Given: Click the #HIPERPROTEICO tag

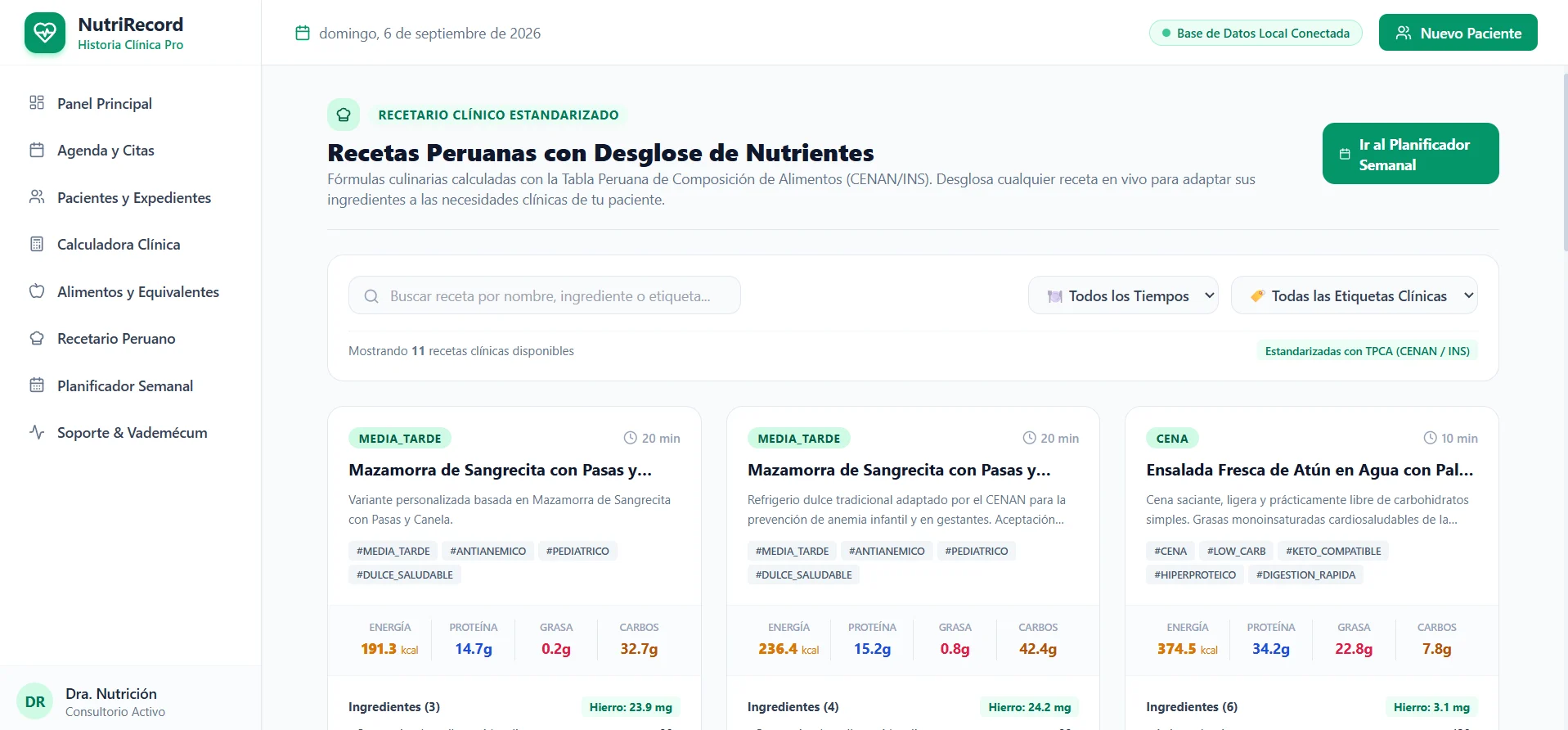Looking at the screenshot, I should tap(1195, 575).
